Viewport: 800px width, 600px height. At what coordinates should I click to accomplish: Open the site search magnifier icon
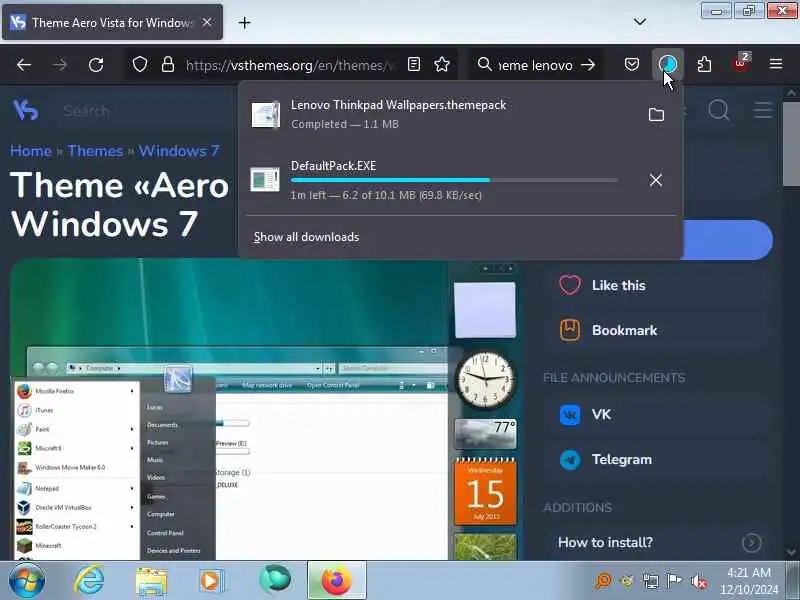tap(719, 110)
